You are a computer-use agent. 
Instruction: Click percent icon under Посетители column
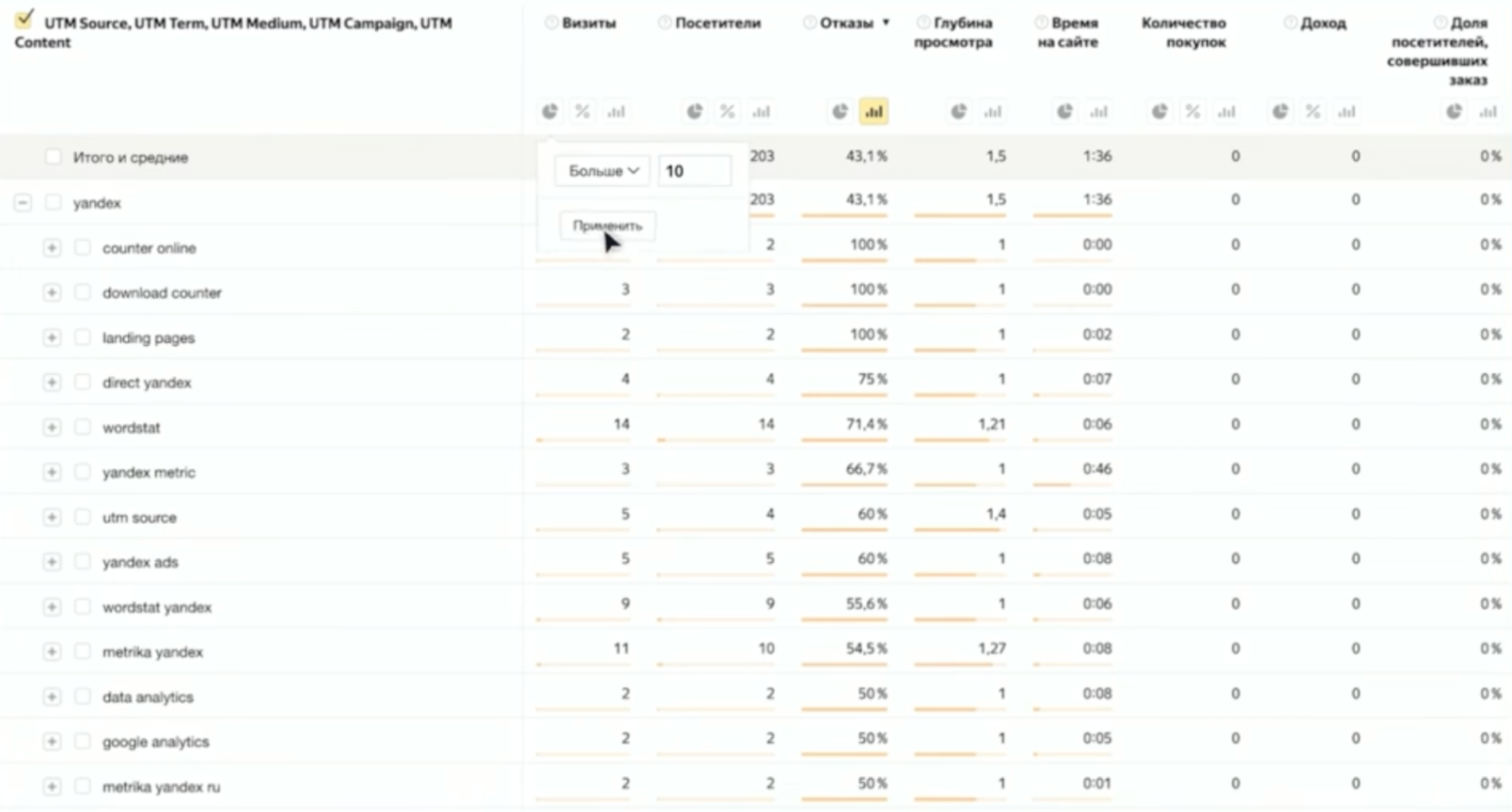727,112
